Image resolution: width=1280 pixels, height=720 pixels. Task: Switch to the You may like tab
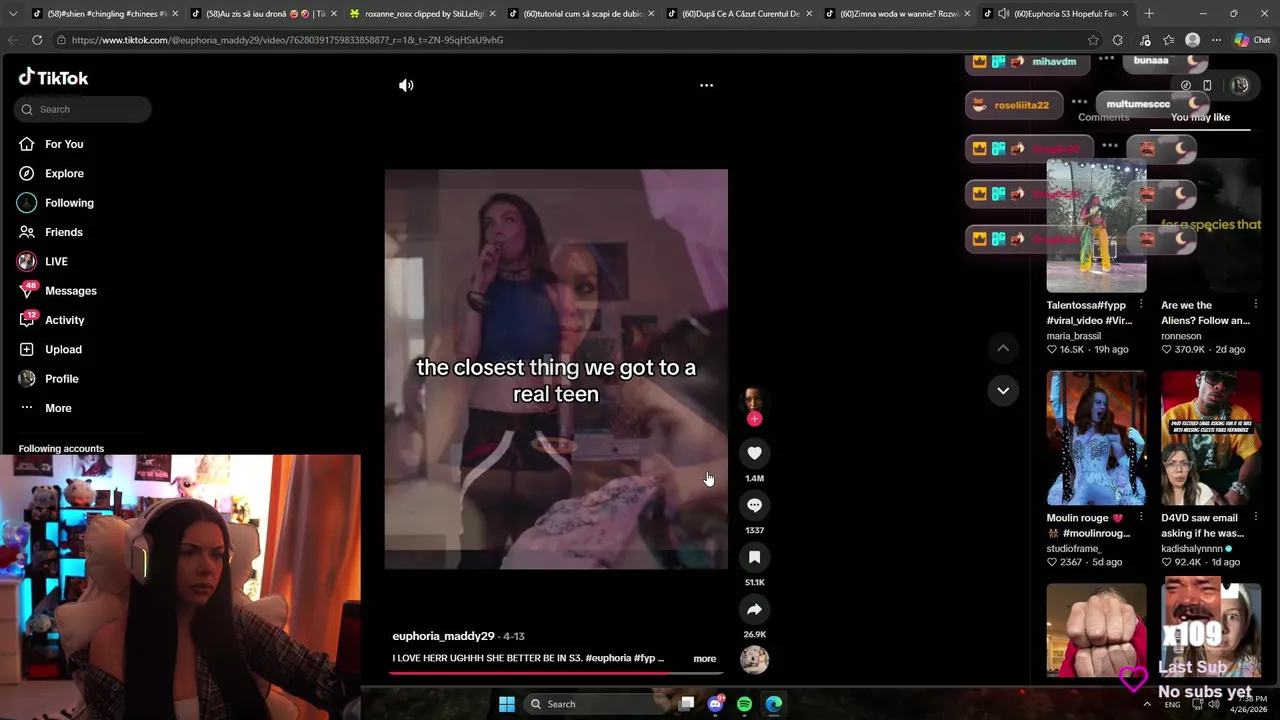tap(1200, 117)
